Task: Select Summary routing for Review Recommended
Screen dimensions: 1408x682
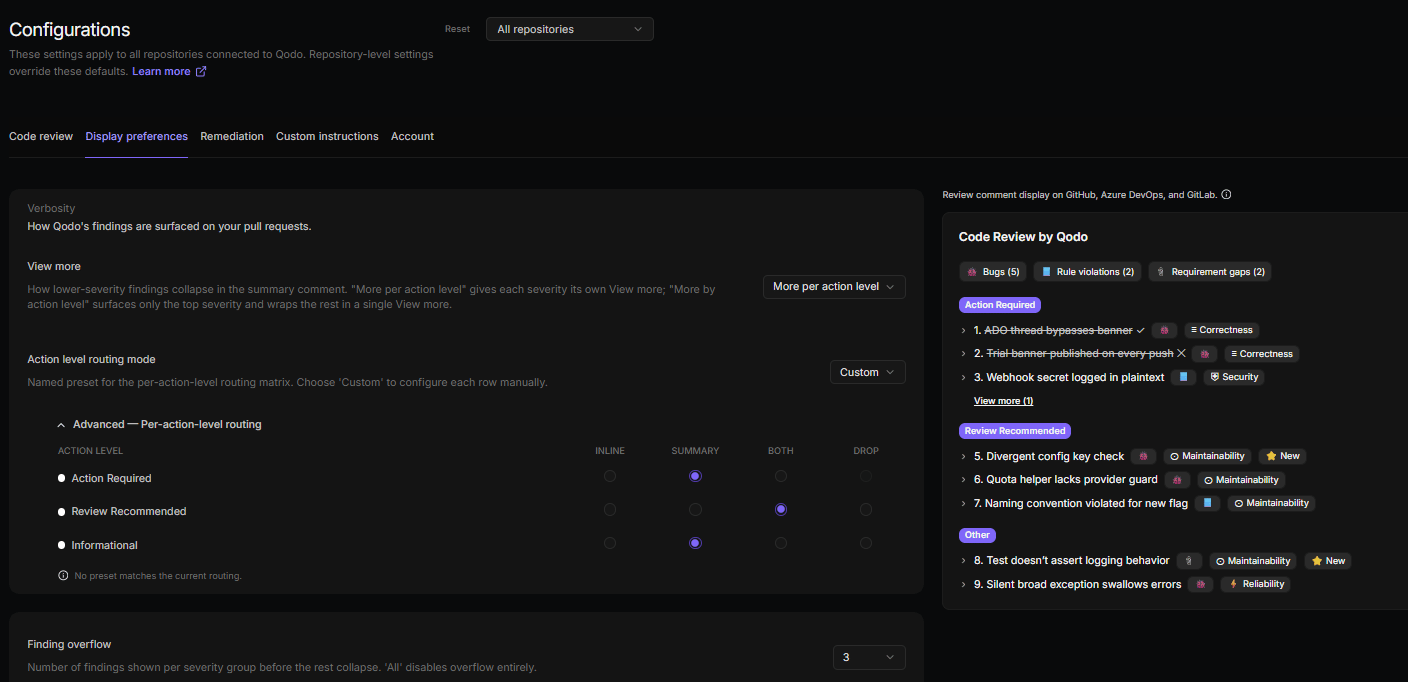Action: click(695, 510)
